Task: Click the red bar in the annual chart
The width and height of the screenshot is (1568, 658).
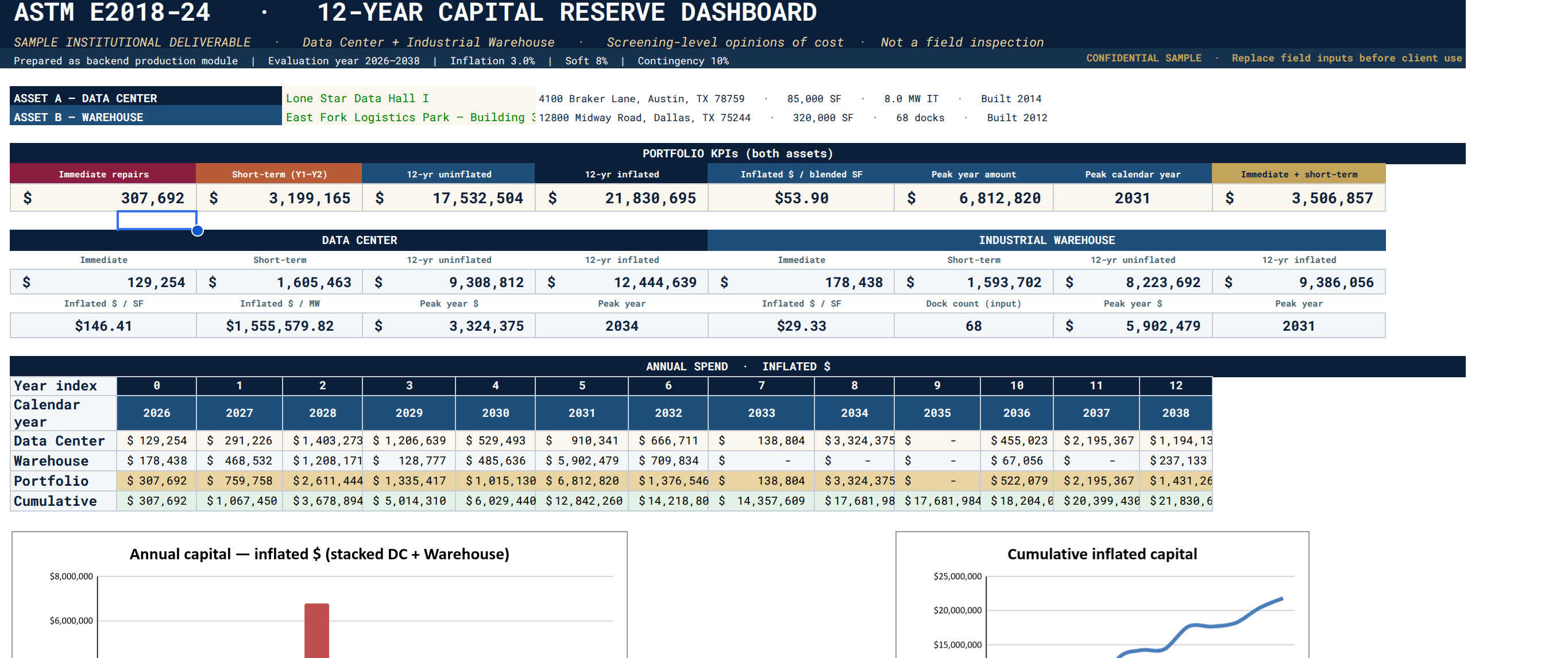Action: click(316, 630)
